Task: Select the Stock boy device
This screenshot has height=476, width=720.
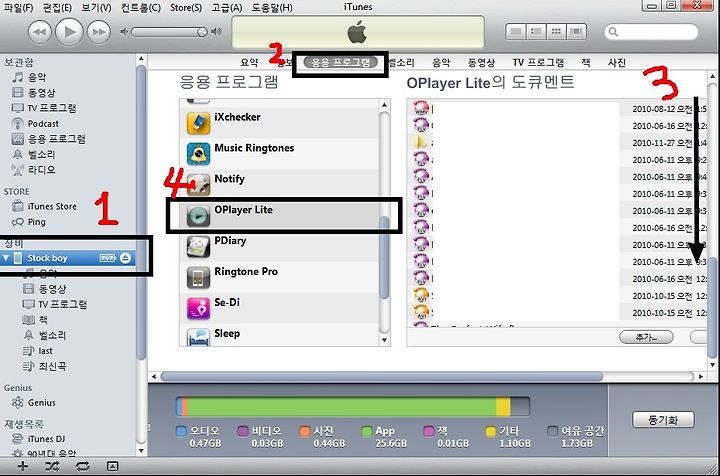Action: (x=68, y=258)
